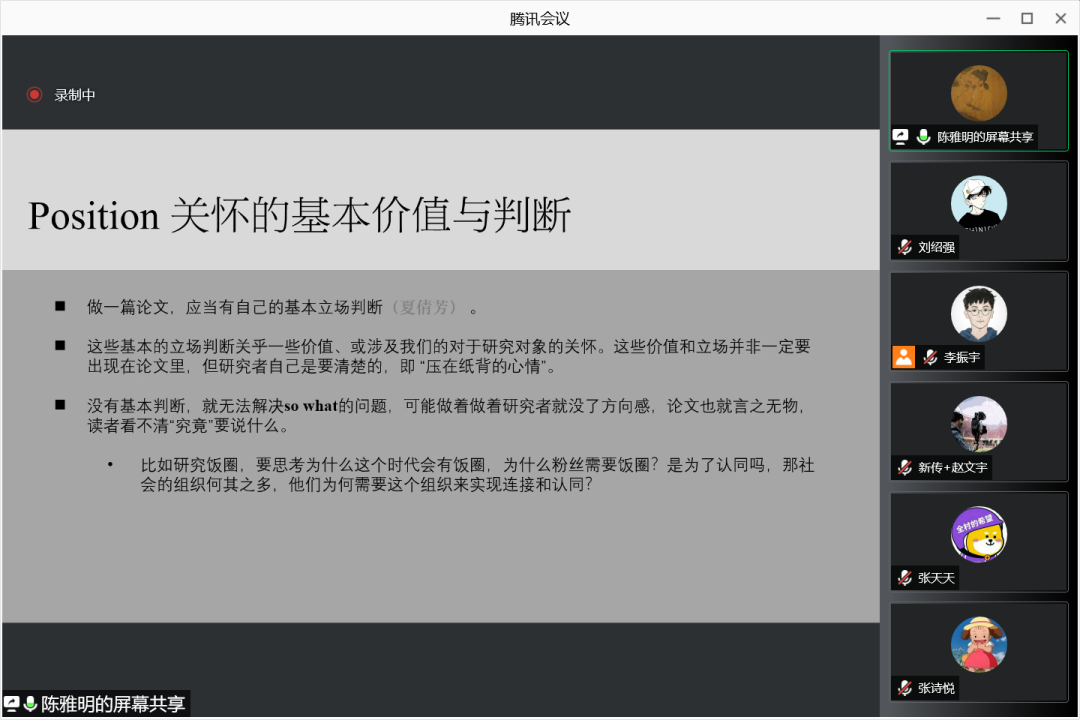
Task: Click green microphone icon in 陈雅明's tile
Action: [923, 137]
